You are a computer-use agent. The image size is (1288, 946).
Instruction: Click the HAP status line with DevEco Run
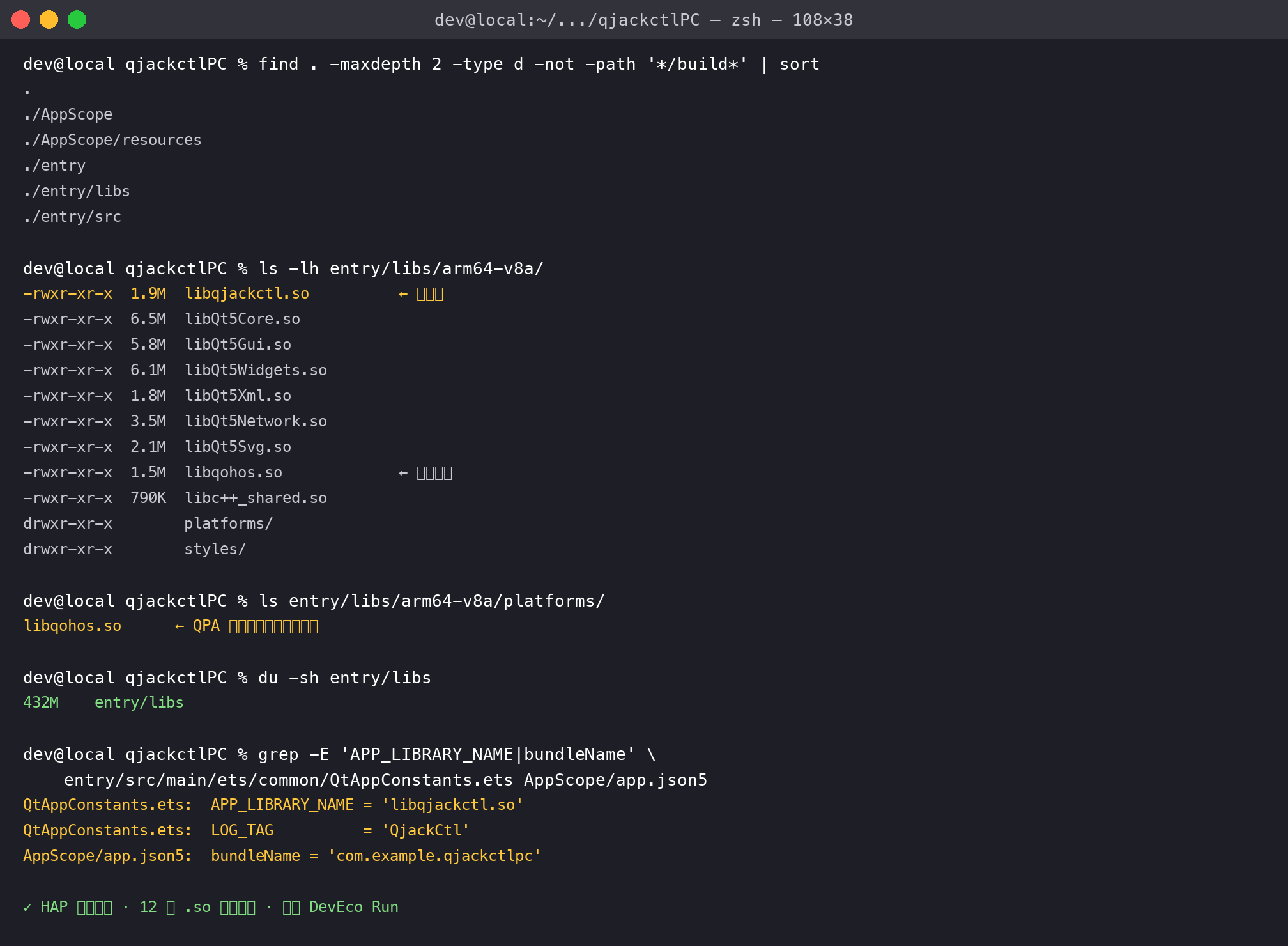coord(211,907)
